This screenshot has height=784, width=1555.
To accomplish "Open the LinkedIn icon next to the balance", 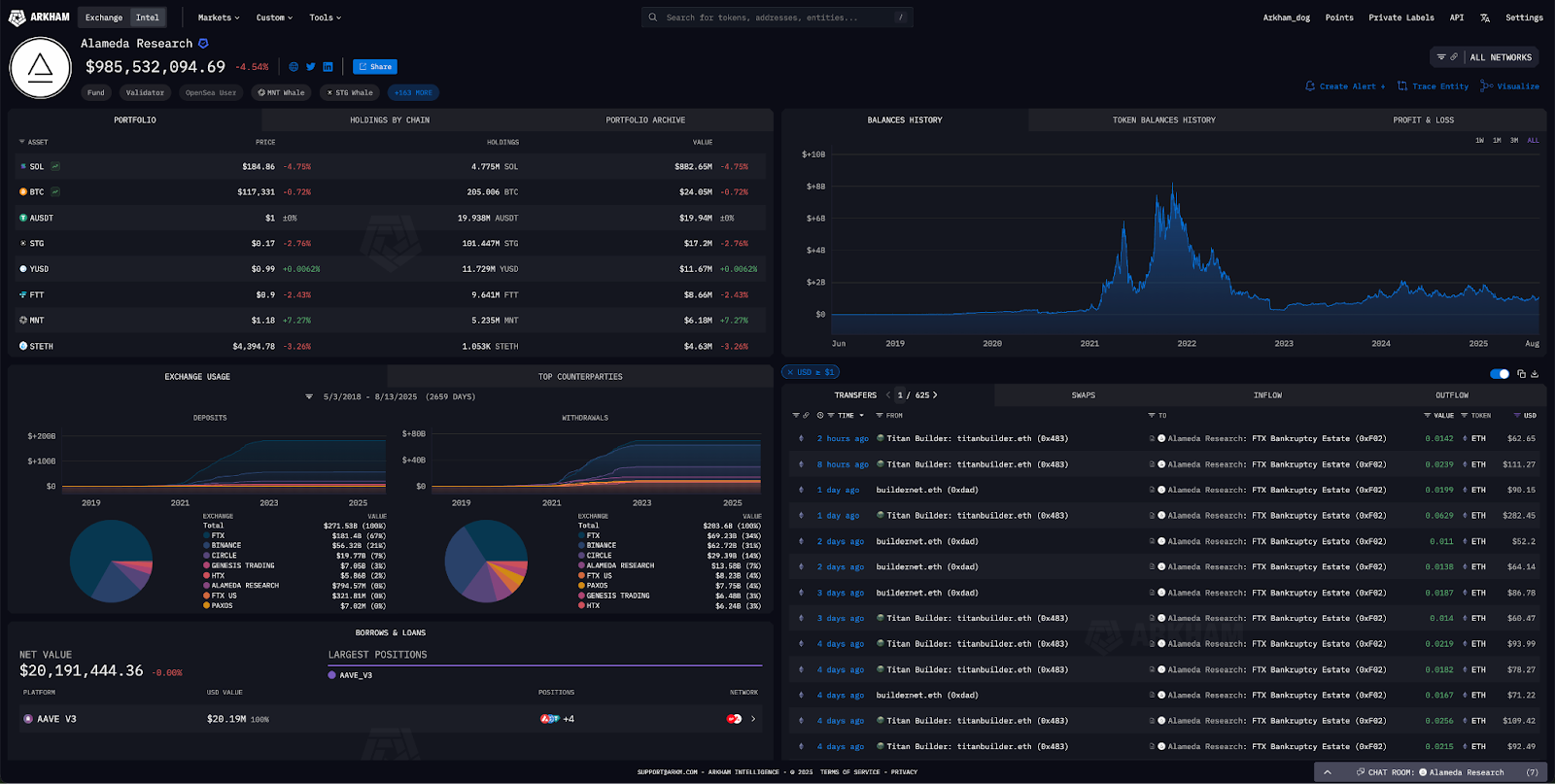I will [x=328, y=67].
